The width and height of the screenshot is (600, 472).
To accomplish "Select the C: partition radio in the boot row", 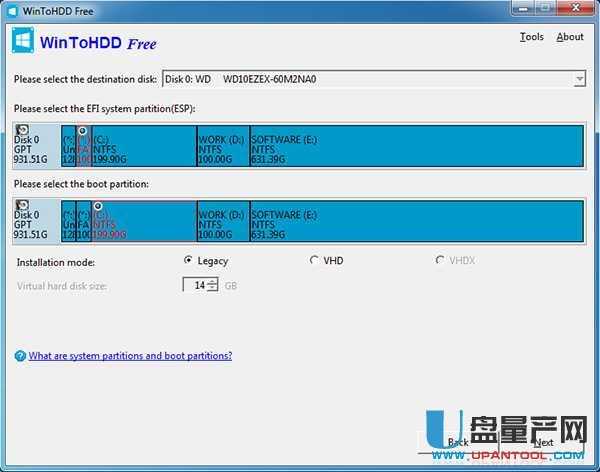I will [x=98, y=206].
